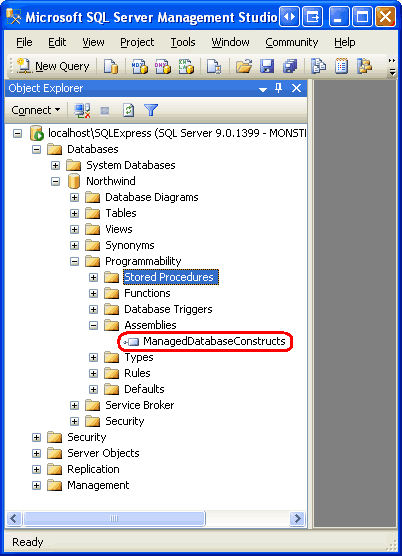Click the Northwind database cylinder icon

(73, 181)
